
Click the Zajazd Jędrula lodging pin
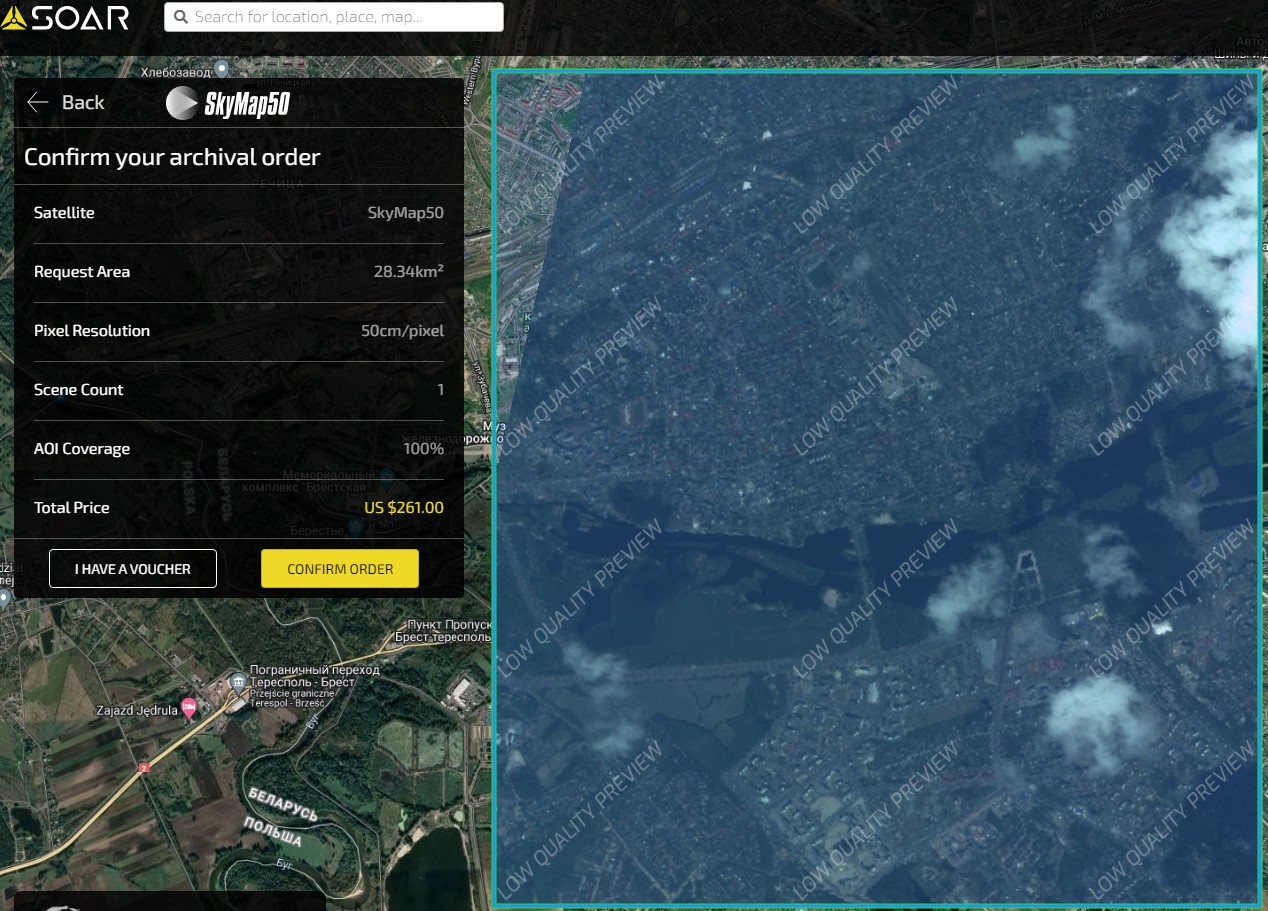tap(188, 709)
